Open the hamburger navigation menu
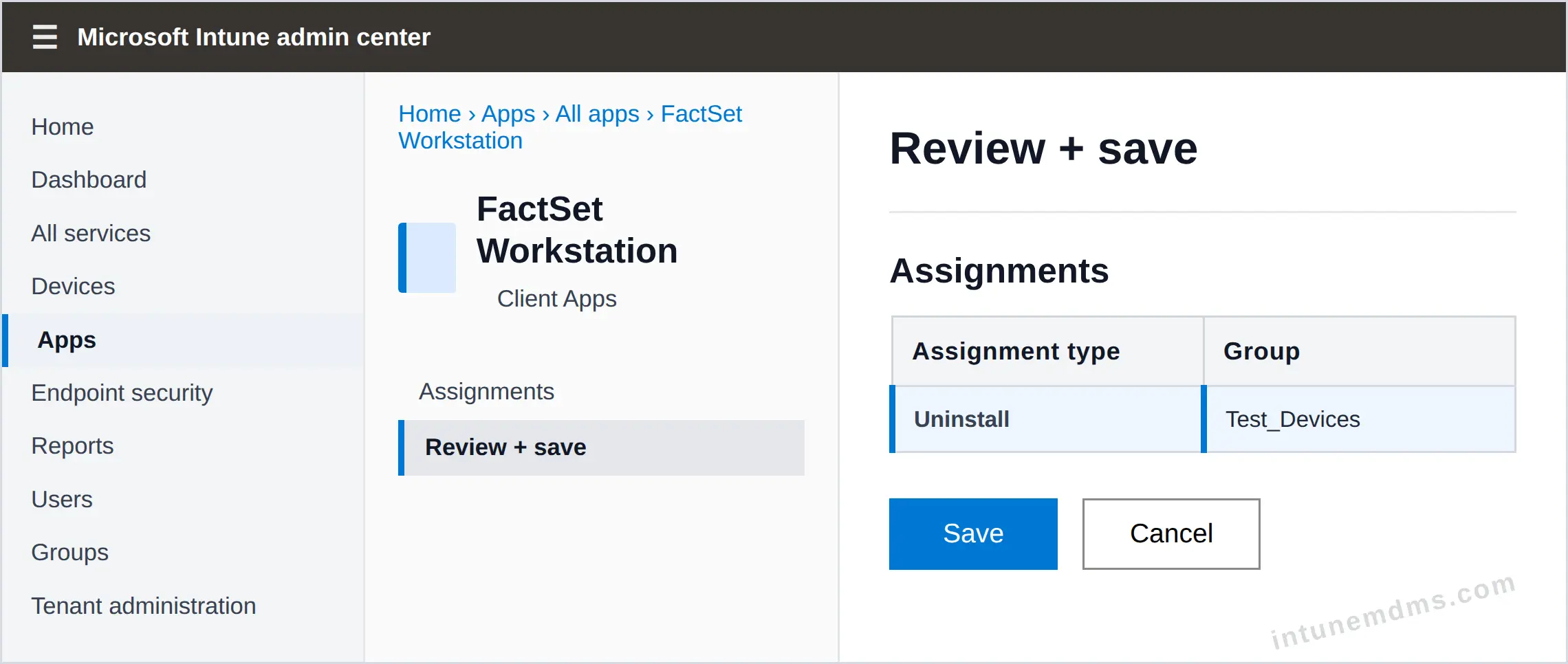 [x=45, y=37]
